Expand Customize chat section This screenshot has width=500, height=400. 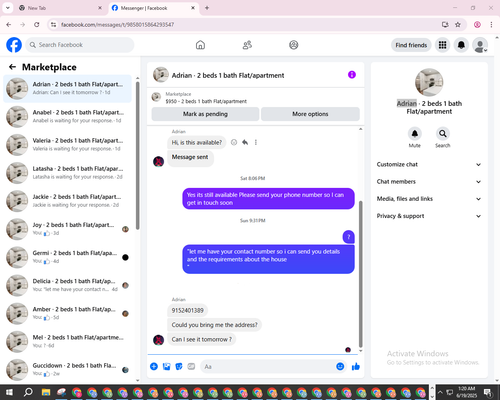(x=429, y=164)
